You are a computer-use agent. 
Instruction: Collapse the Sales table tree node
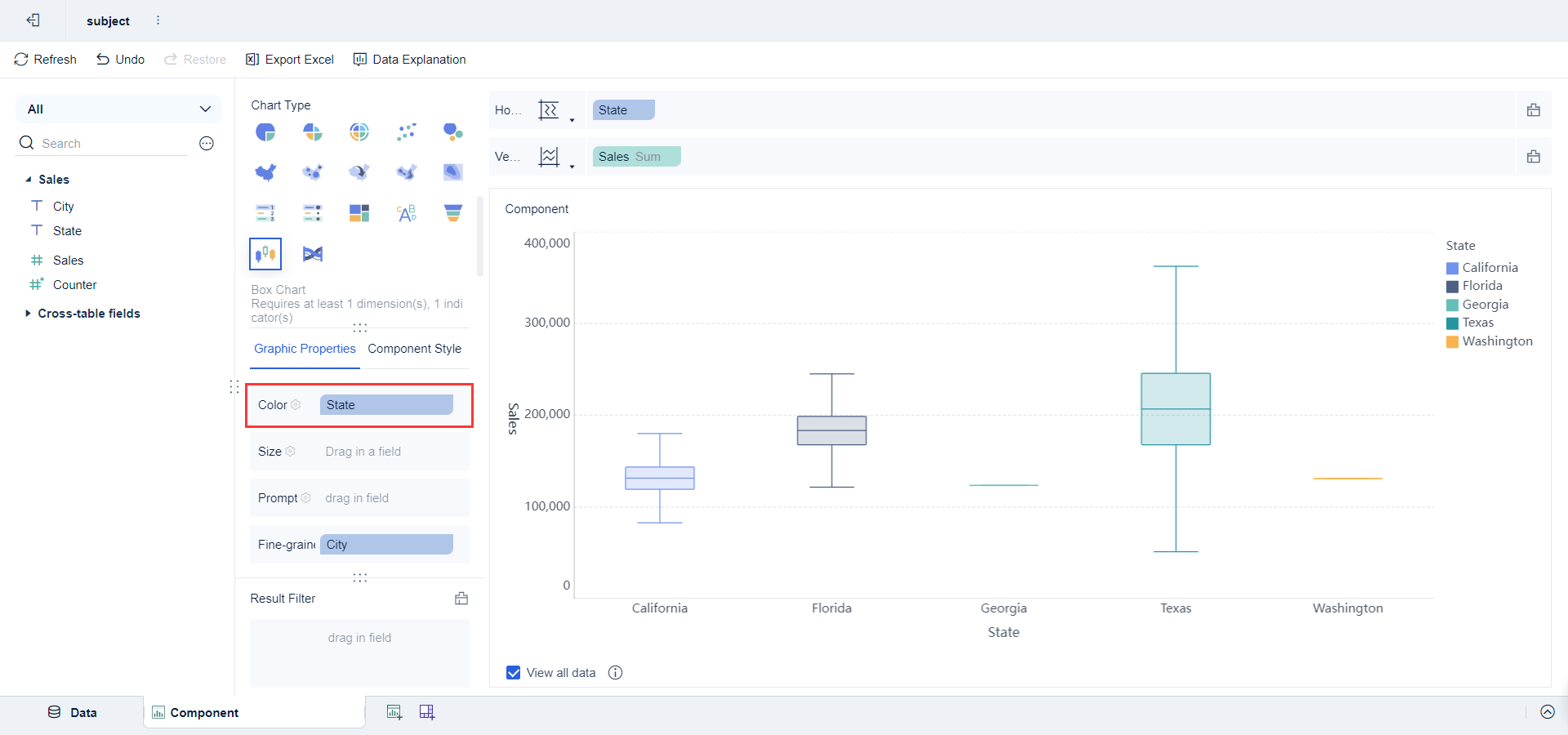[29, 180]
